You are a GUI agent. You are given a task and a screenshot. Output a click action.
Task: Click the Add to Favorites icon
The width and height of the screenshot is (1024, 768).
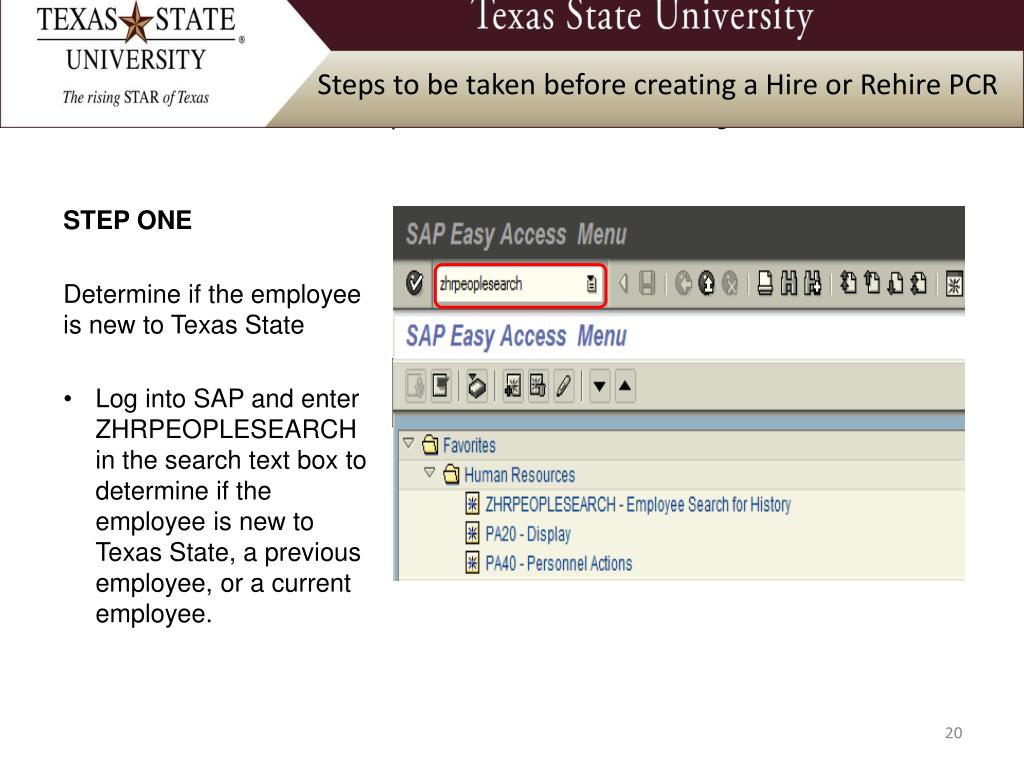tap(513, 385)
